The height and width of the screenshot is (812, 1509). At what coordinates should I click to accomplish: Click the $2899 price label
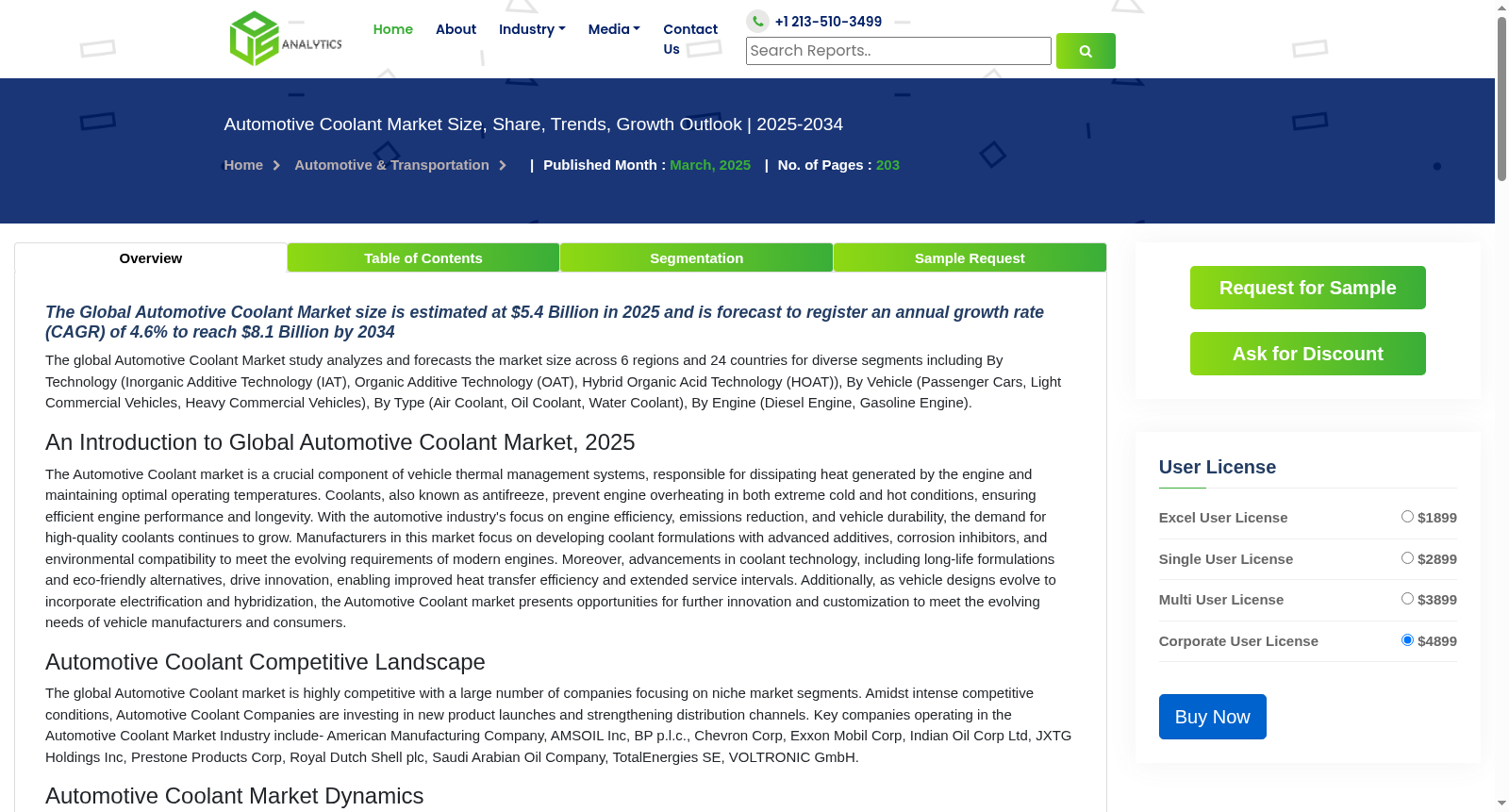click(1437, 559)
